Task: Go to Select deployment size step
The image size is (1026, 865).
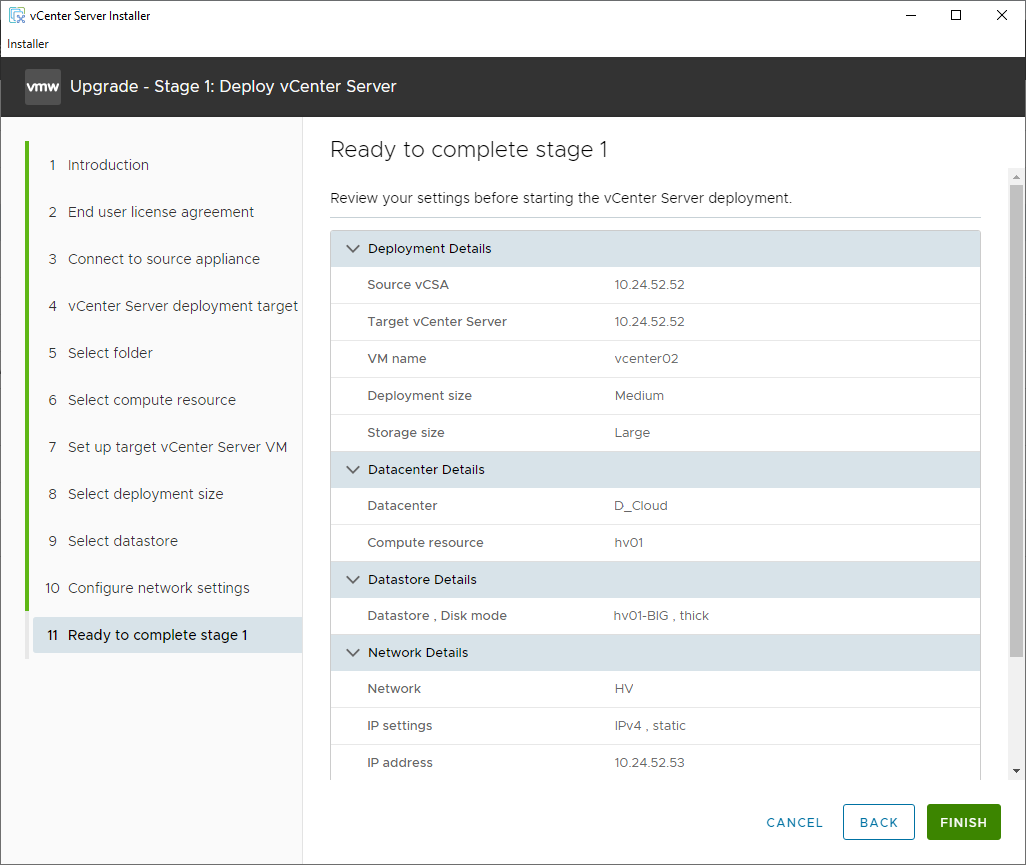Action: click(145, 494)
